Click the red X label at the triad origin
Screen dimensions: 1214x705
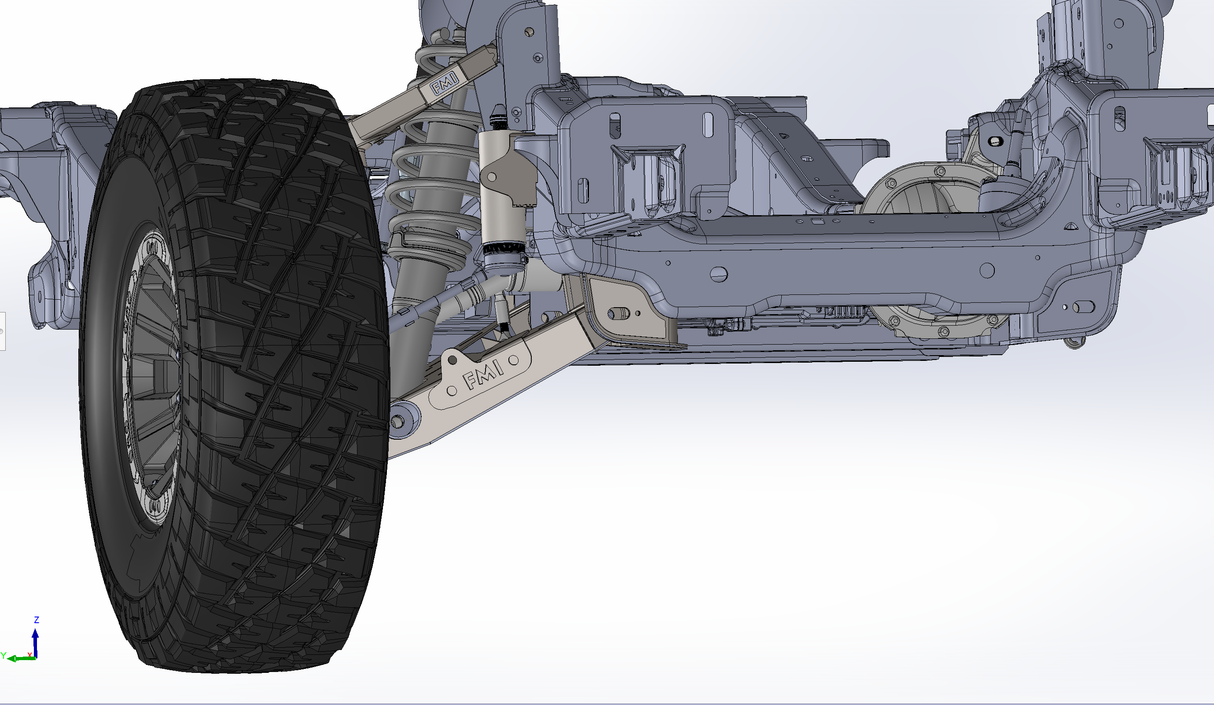tap(30, 655)
